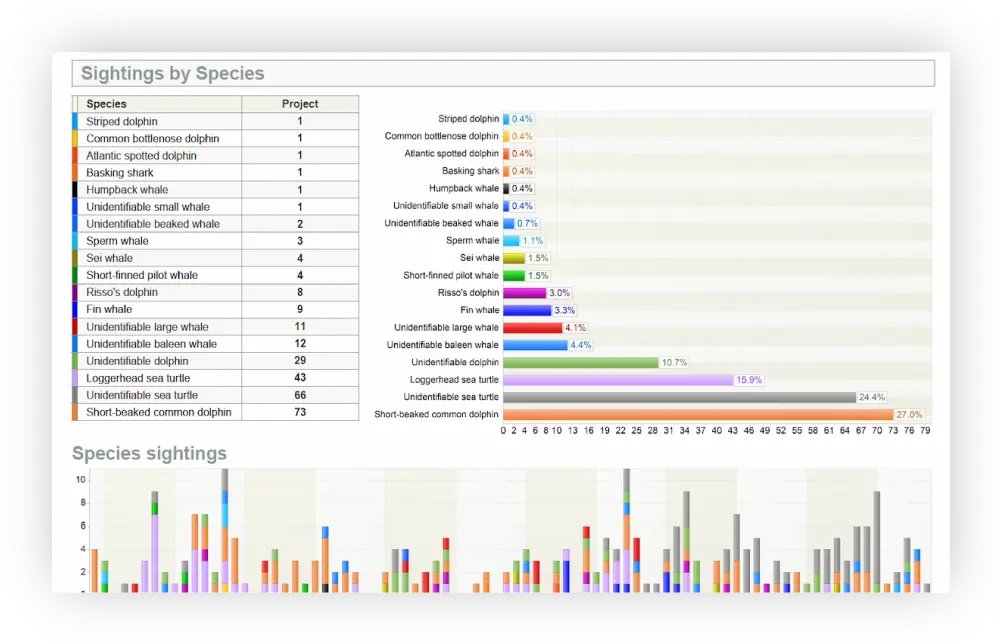Click the Species sightings heading

(149, 453)
